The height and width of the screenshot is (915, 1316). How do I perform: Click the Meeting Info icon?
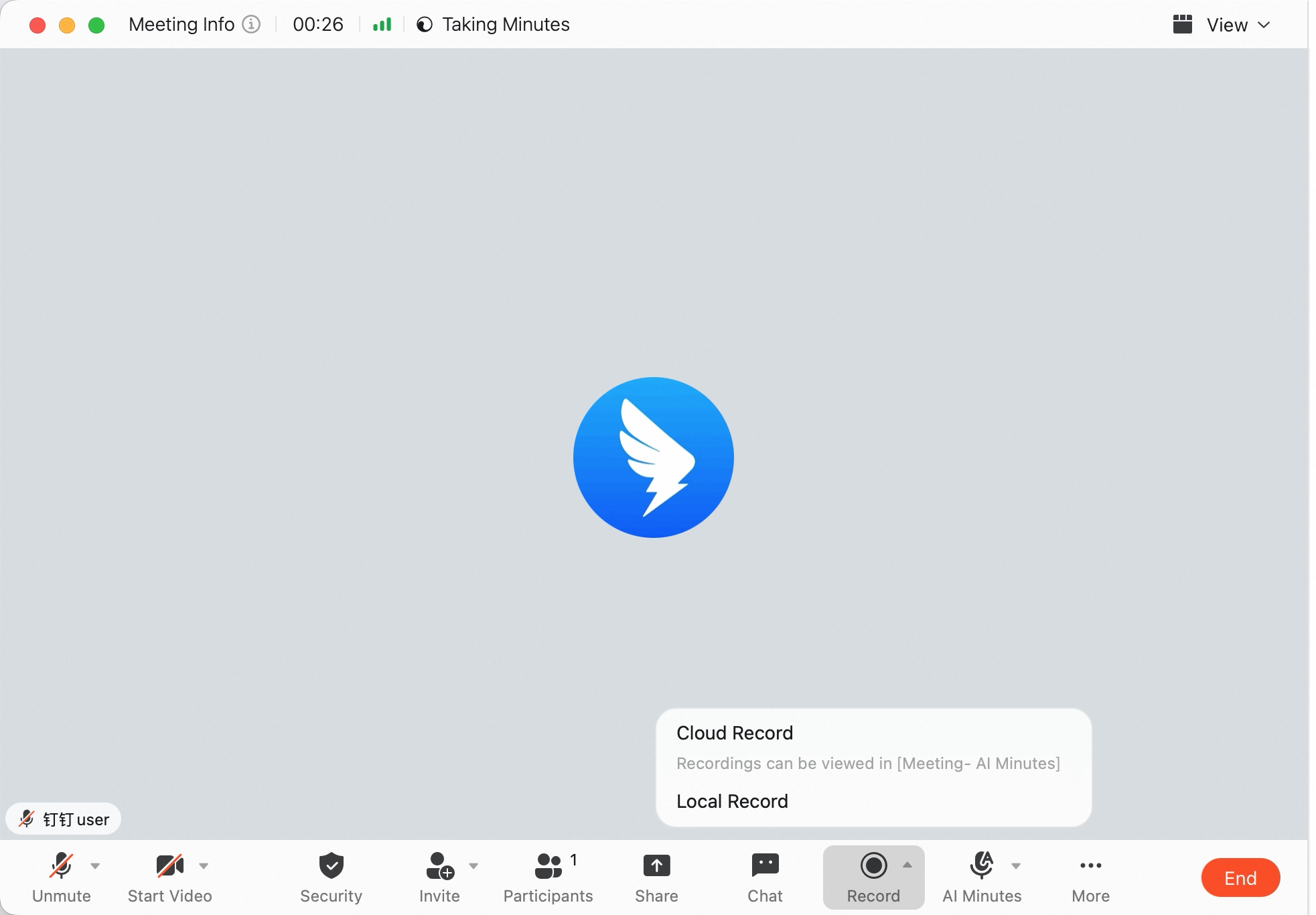click(x=251, y=24)
